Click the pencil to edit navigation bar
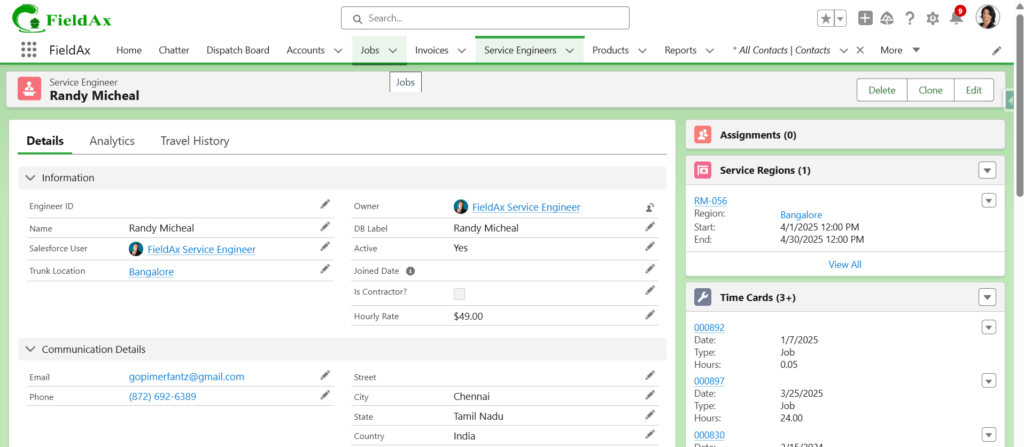The height and width of the screenshot is (447, 1024). click(x=997, y=50)
